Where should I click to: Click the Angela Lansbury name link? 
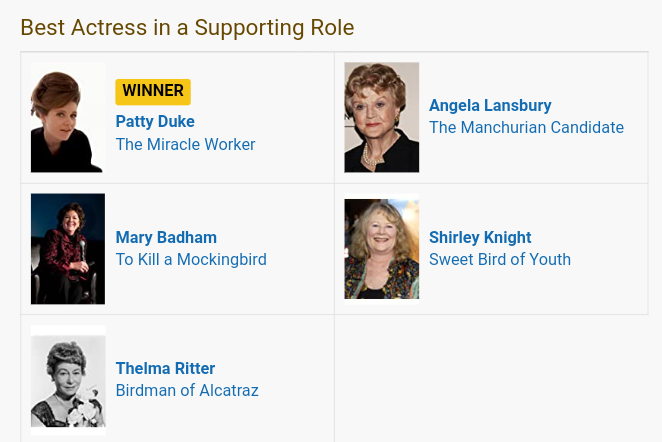click(490, 106)
